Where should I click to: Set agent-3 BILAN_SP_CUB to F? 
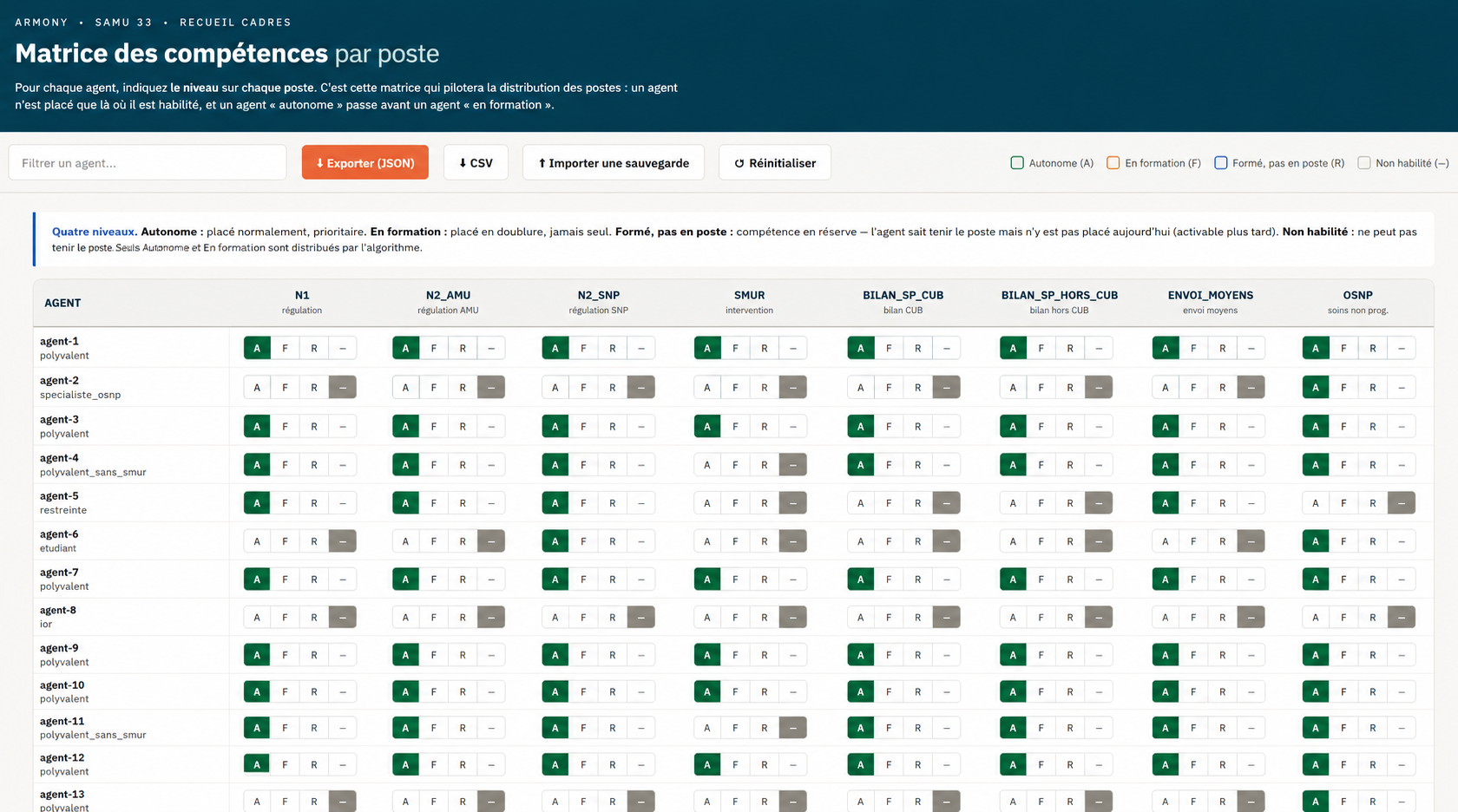(889, 426)
